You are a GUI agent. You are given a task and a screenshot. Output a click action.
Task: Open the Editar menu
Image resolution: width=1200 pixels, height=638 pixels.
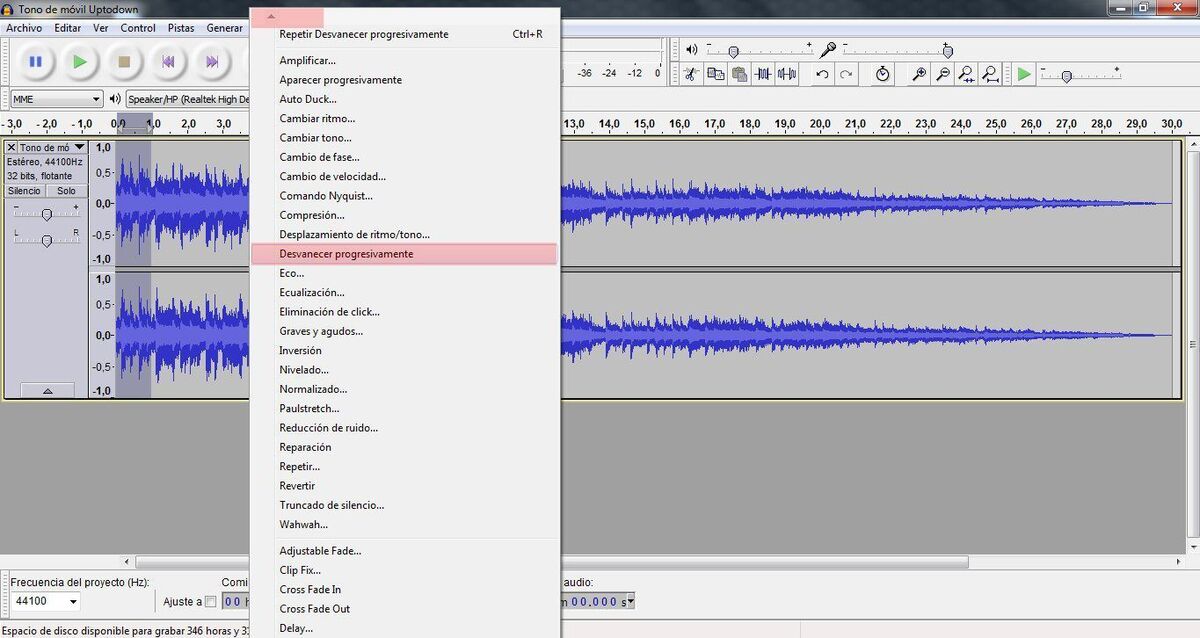click(x=68, y=28)
